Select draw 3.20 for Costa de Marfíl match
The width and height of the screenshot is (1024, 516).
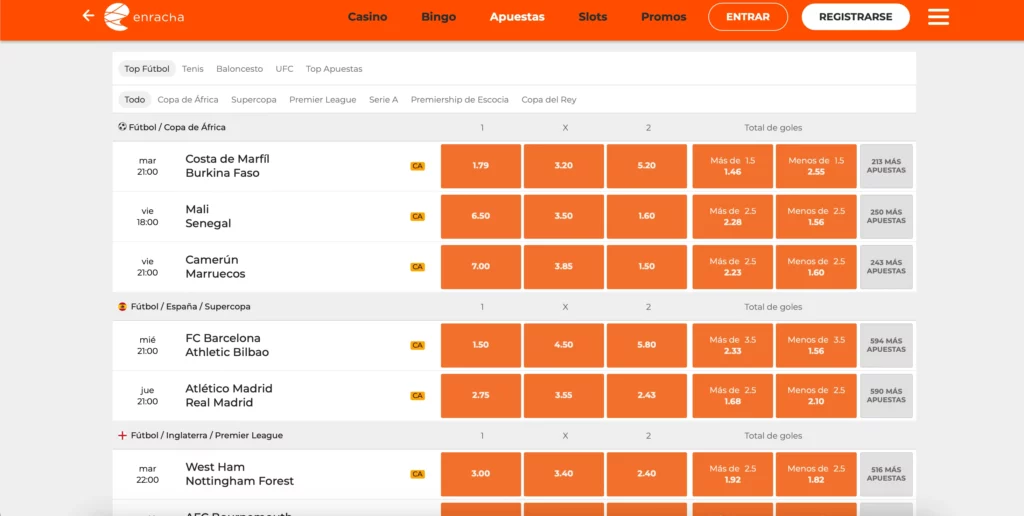[564, 166]
